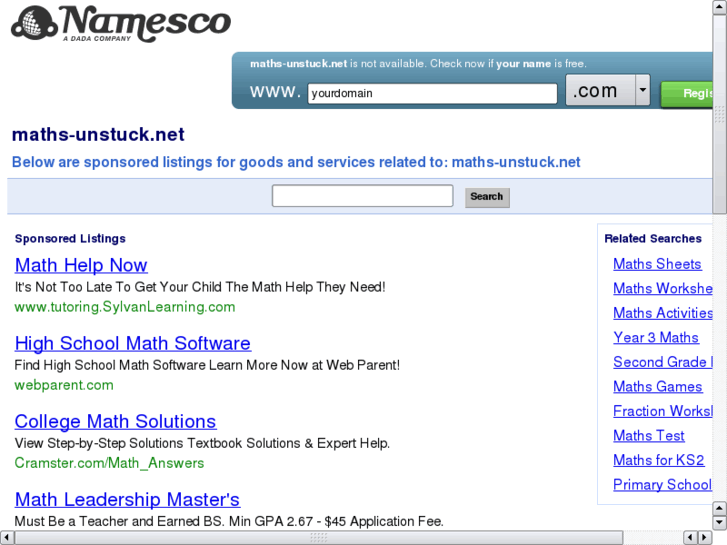Click the Sponsored Listings heading
Screen dimensions: 727x545
[x=70, y=238]
